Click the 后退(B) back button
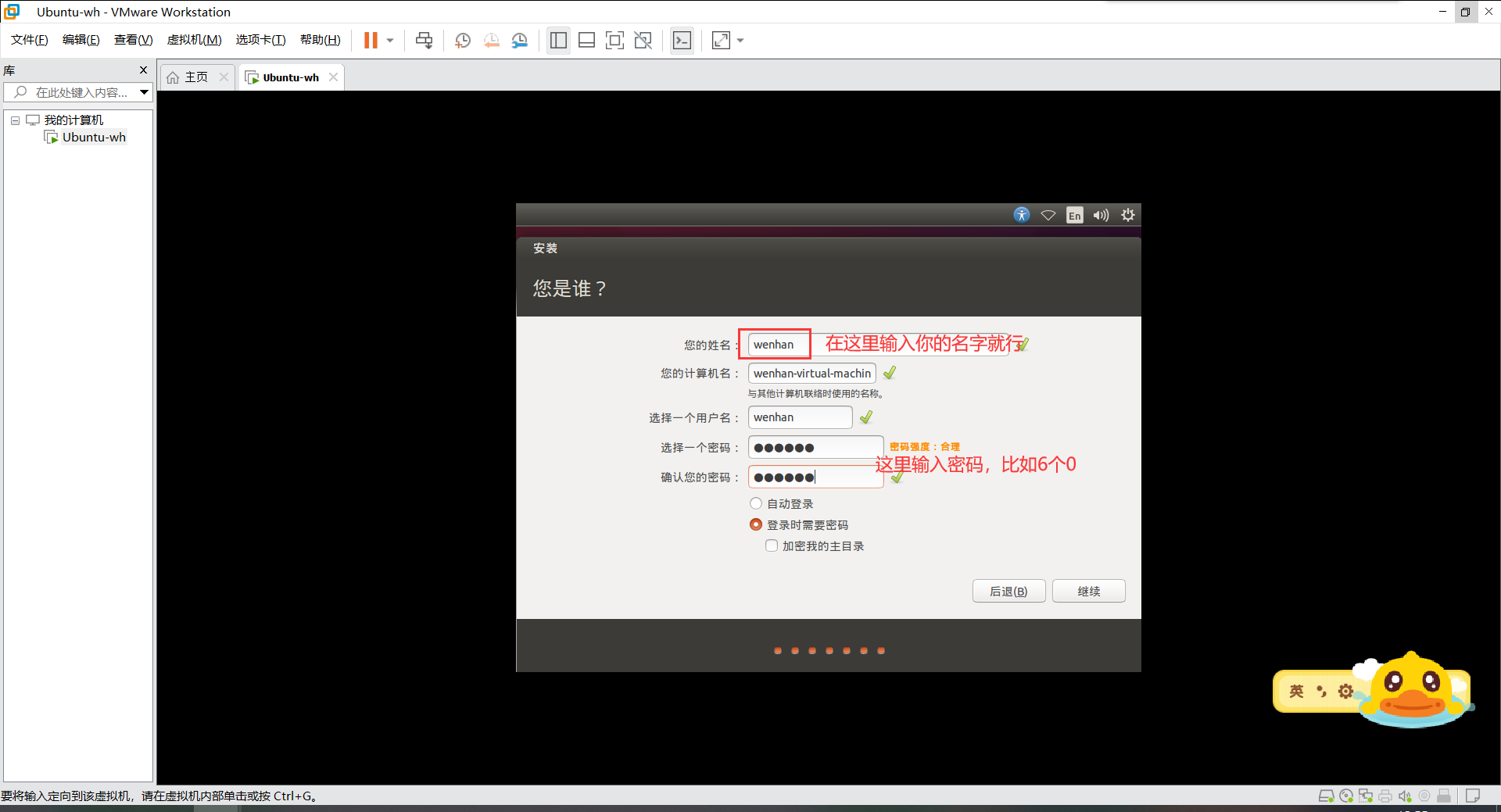Screen dimensions: 1501x812 1008,591
